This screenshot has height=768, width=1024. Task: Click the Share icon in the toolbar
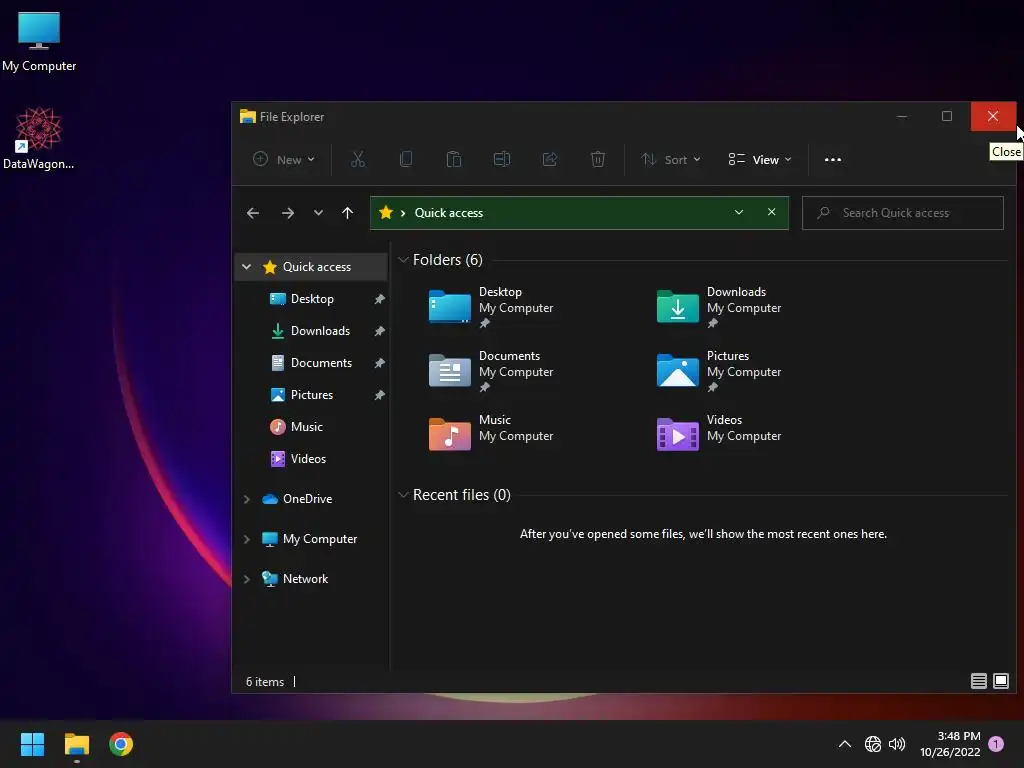[x=550, y=159]
